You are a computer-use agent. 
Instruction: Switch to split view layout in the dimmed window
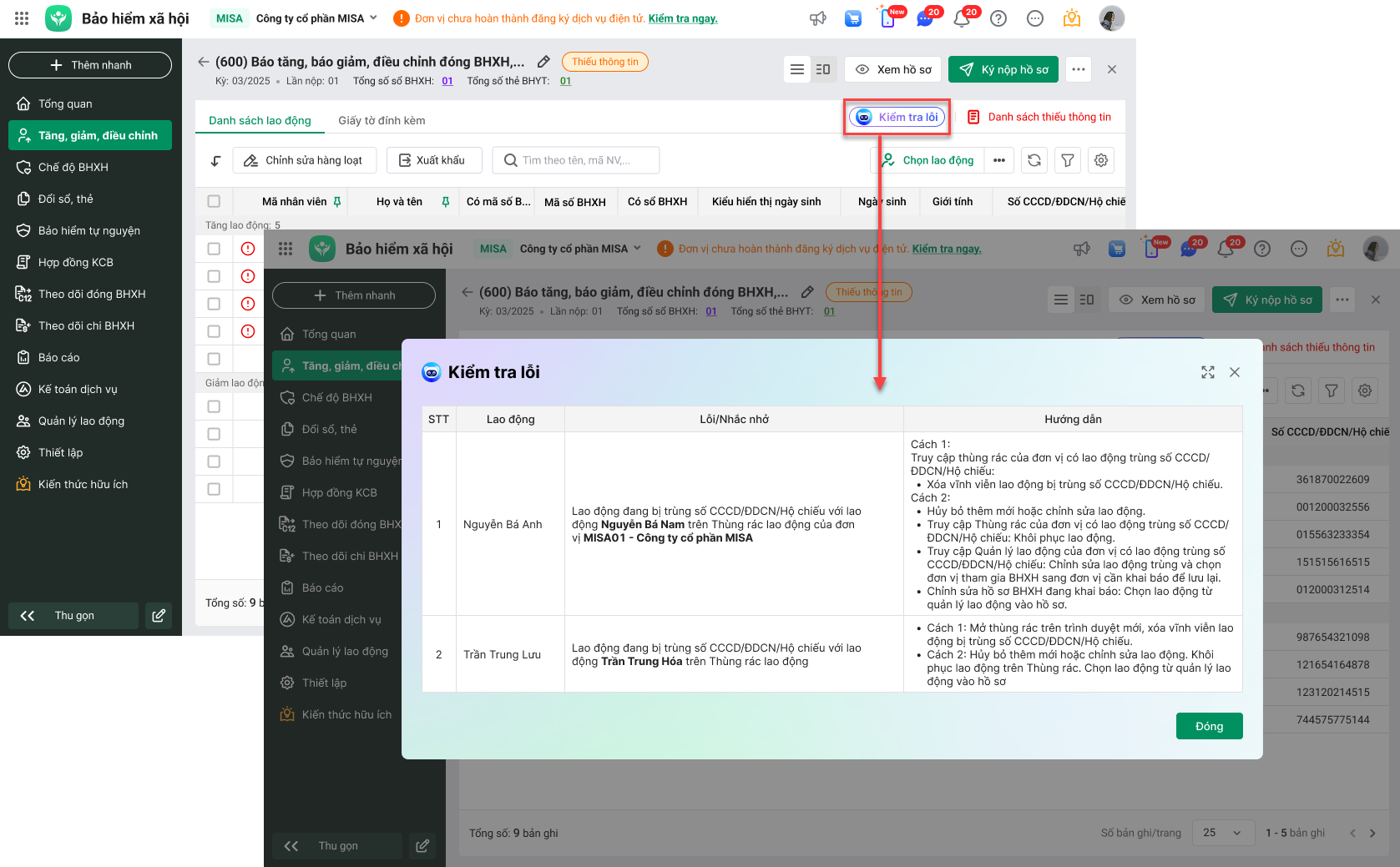1087,300
